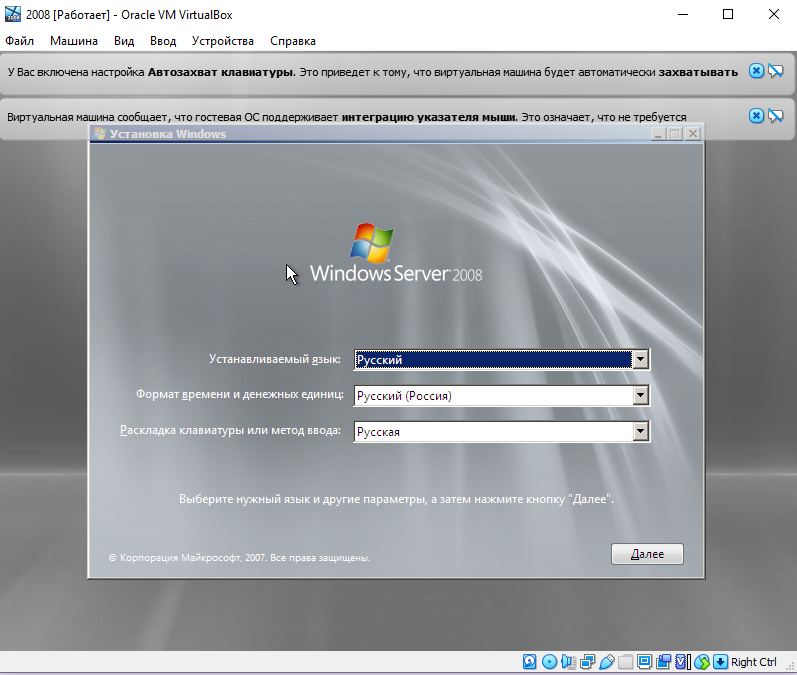Open the Устройства menu
Screen dimensions: 797x675
click(x=223, y=41)
